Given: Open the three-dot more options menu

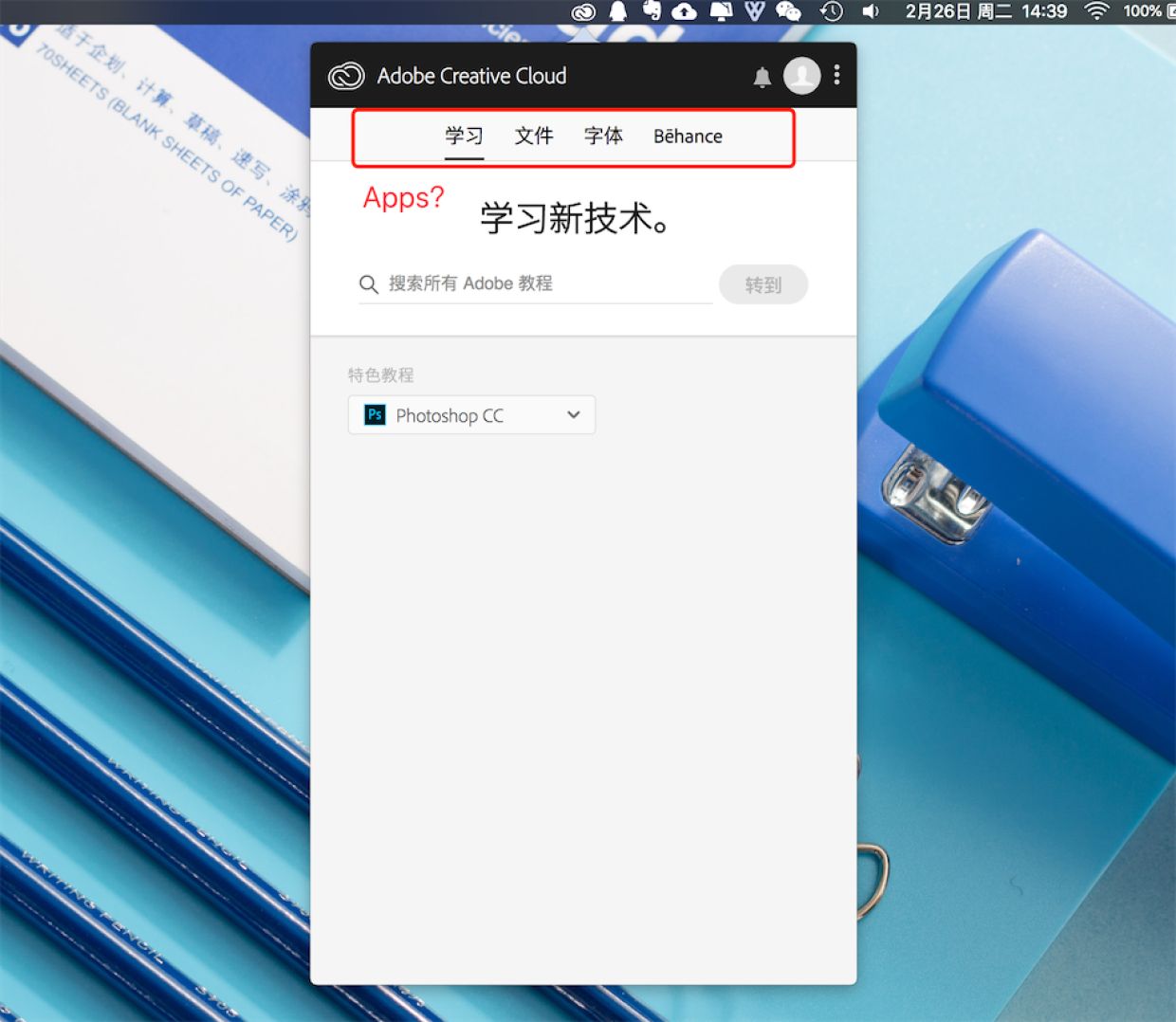Looking at the screenshot, I should 836,75.
